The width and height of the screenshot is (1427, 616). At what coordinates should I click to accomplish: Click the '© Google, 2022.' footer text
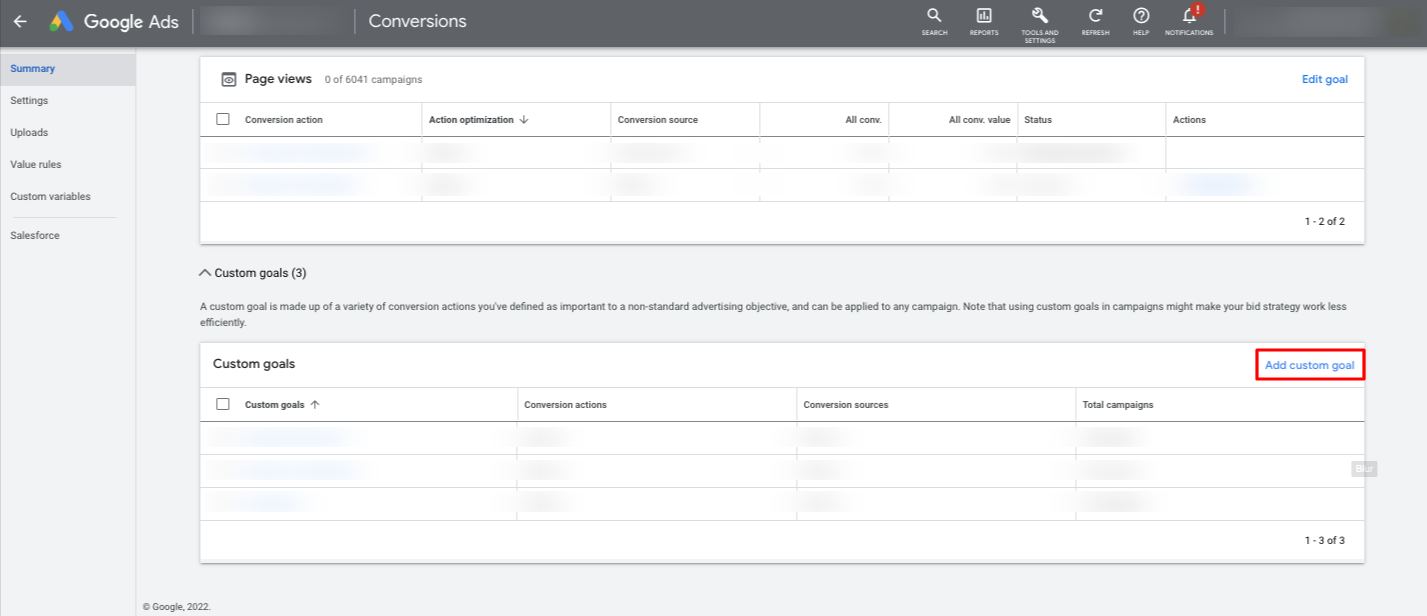[177, 606]
